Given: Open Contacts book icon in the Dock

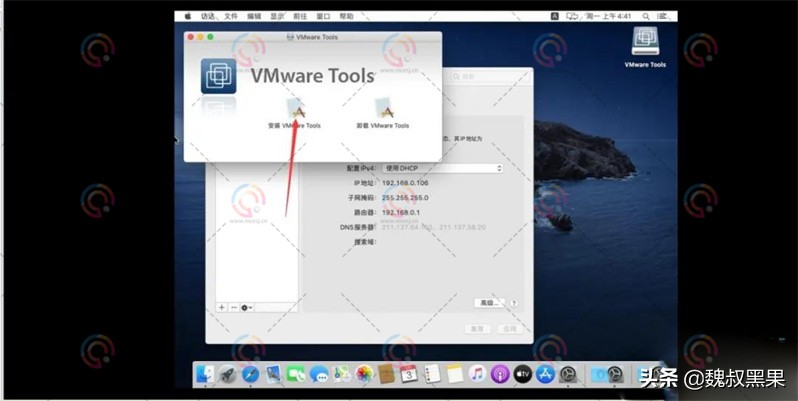Looking at the screenshot, I should point(386,374).
